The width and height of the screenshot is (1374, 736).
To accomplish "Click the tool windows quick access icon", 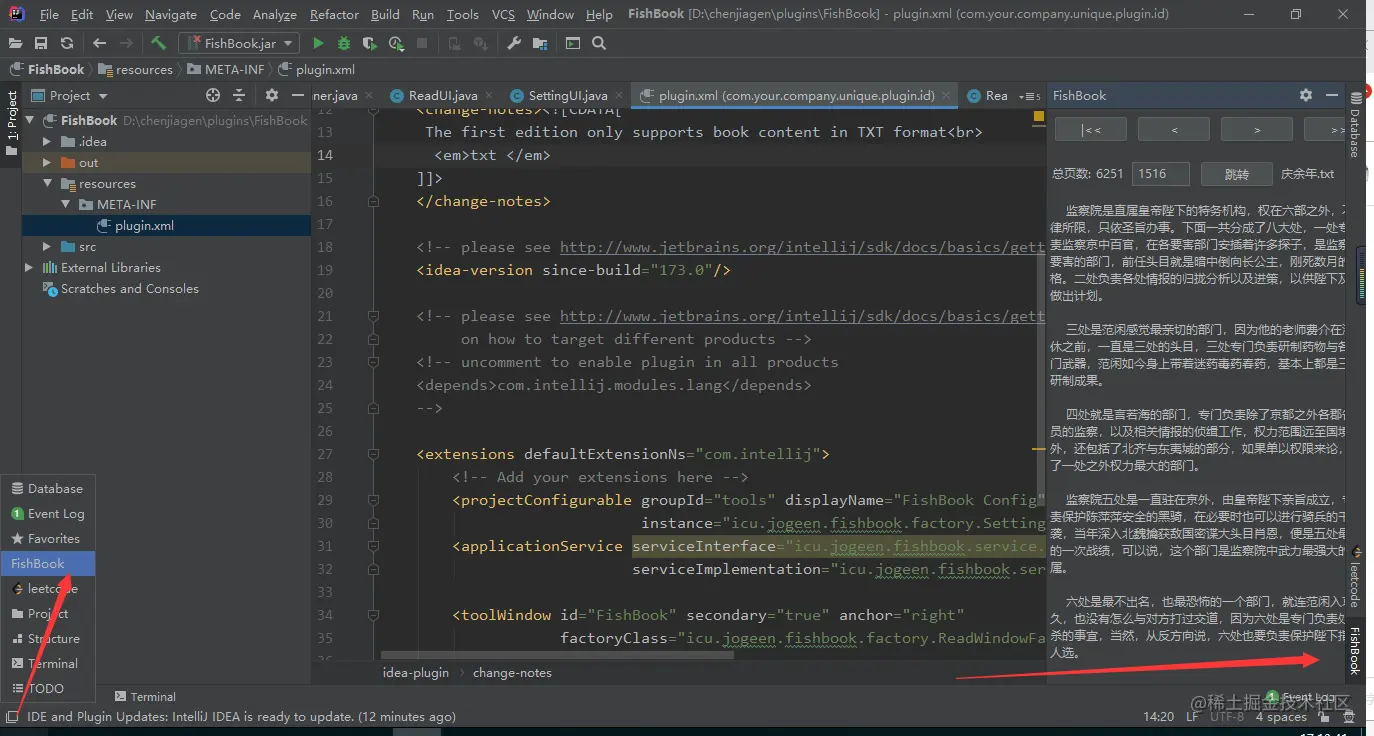I will (12, 716).
